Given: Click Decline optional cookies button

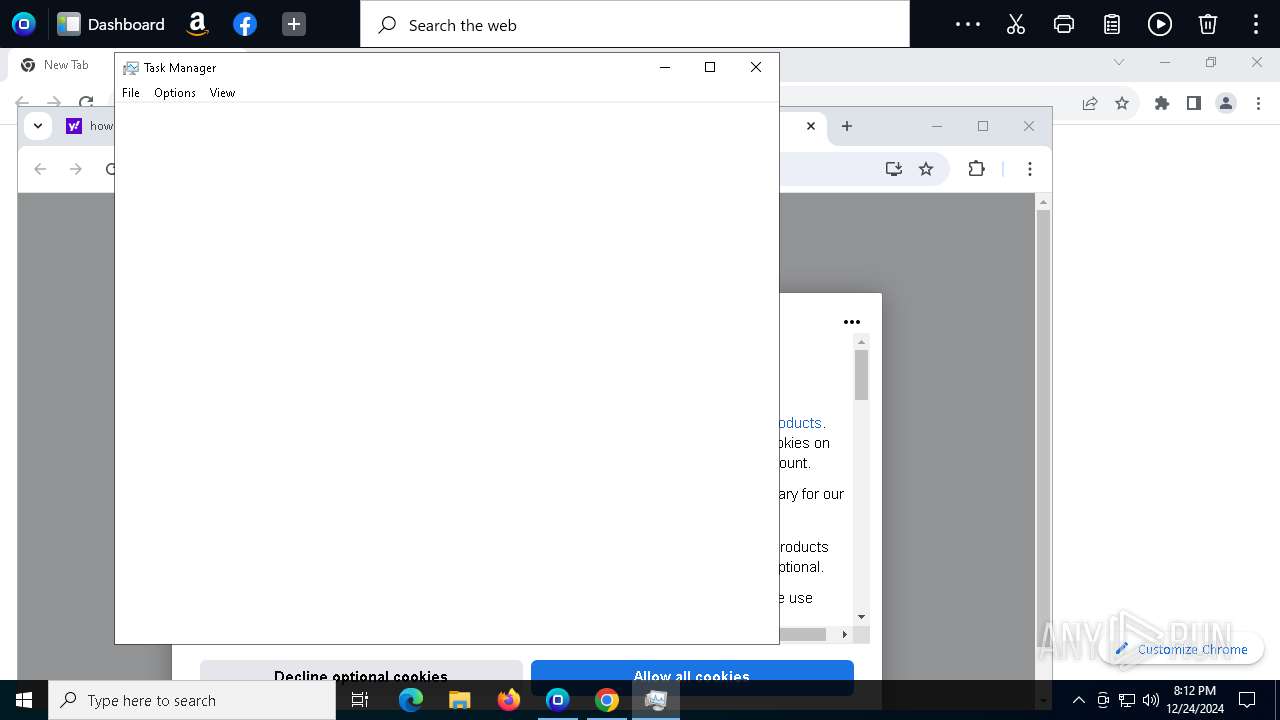Looking at the screenshot, I should [361, 676].
